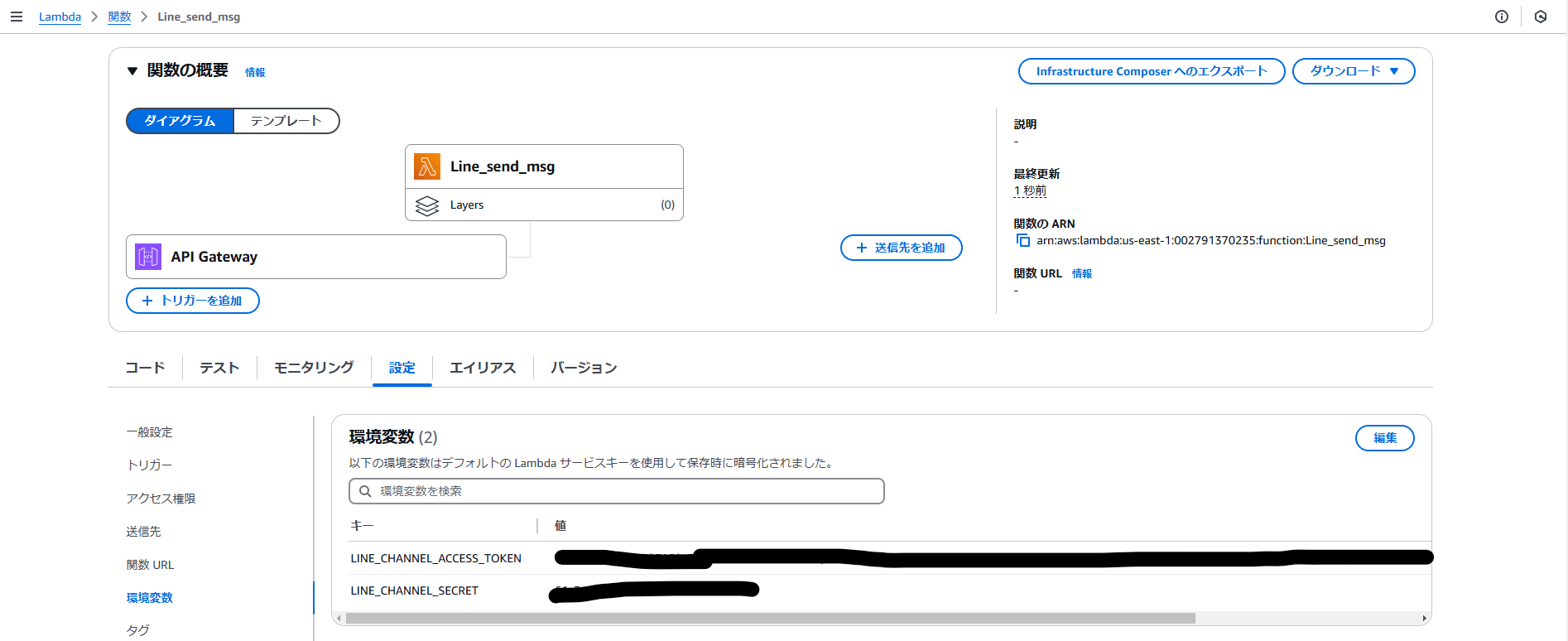This screenshot has width=1568, height=641.
Task: Click the horizontal scrollbar in environment variables table
Action: point(770,619)
